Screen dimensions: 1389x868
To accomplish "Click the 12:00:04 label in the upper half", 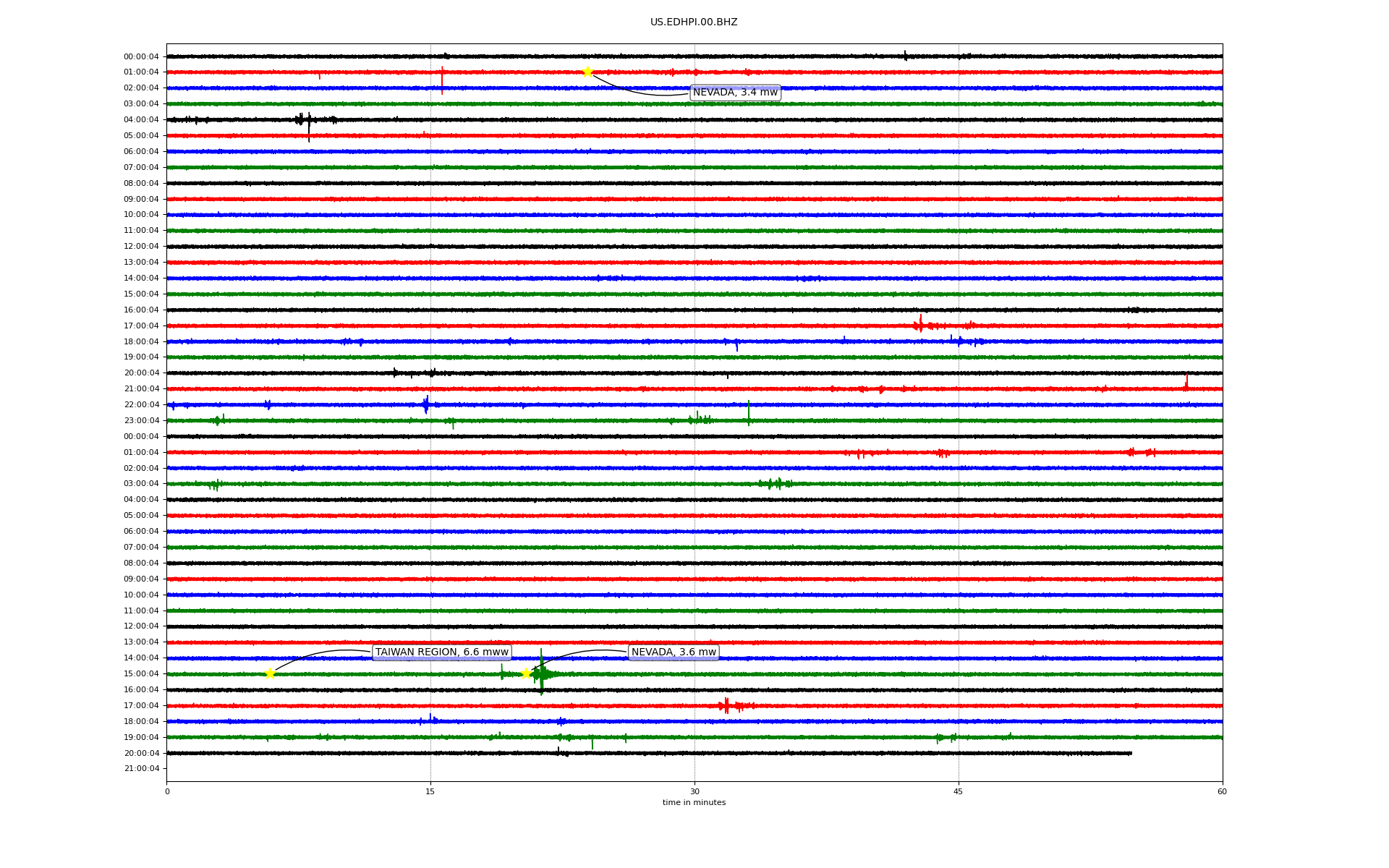I will pos(141,246).
